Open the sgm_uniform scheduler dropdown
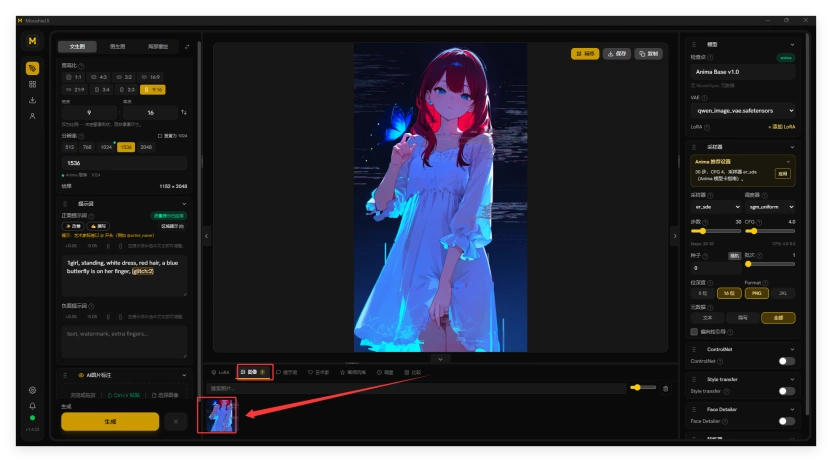Viewport: 832px width, 462px height. click(x=770, y=207)
